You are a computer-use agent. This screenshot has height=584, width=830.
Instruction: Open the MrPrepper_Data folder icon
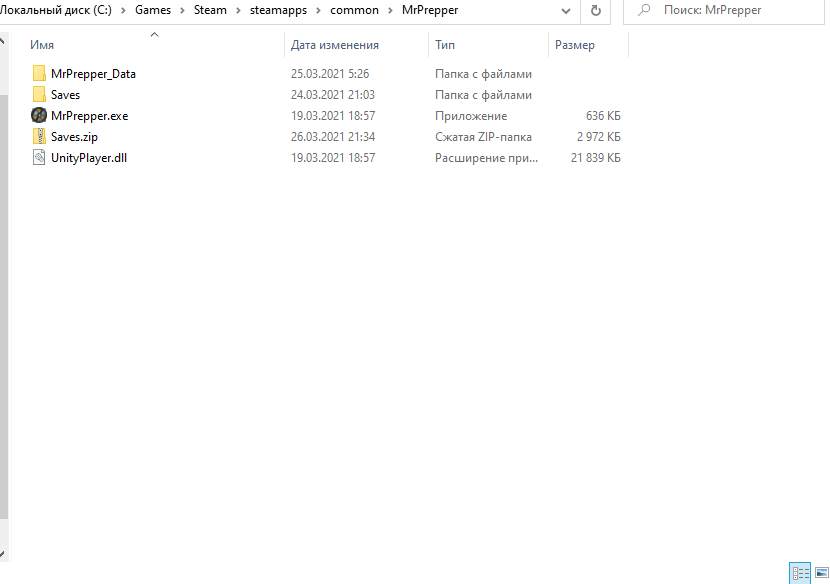39,74
